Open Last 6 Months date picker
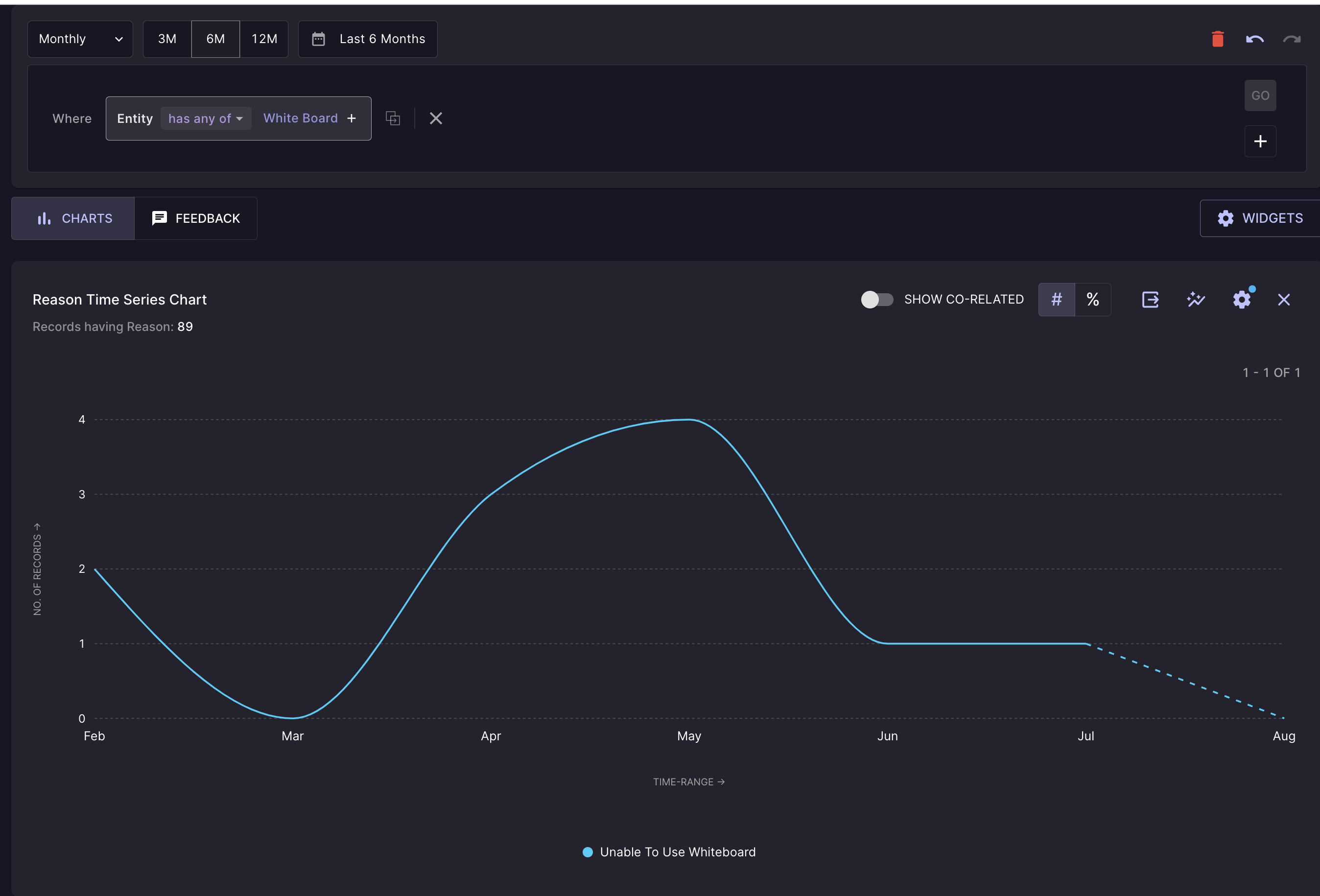Image resolution: width=1320 pixels, height=896 pixels. (368, 39)
